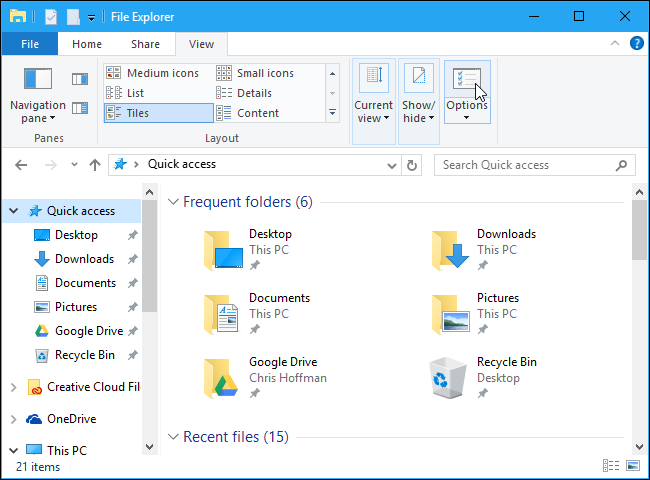
Task: Switch to details view in status bar
Action: 610,466
